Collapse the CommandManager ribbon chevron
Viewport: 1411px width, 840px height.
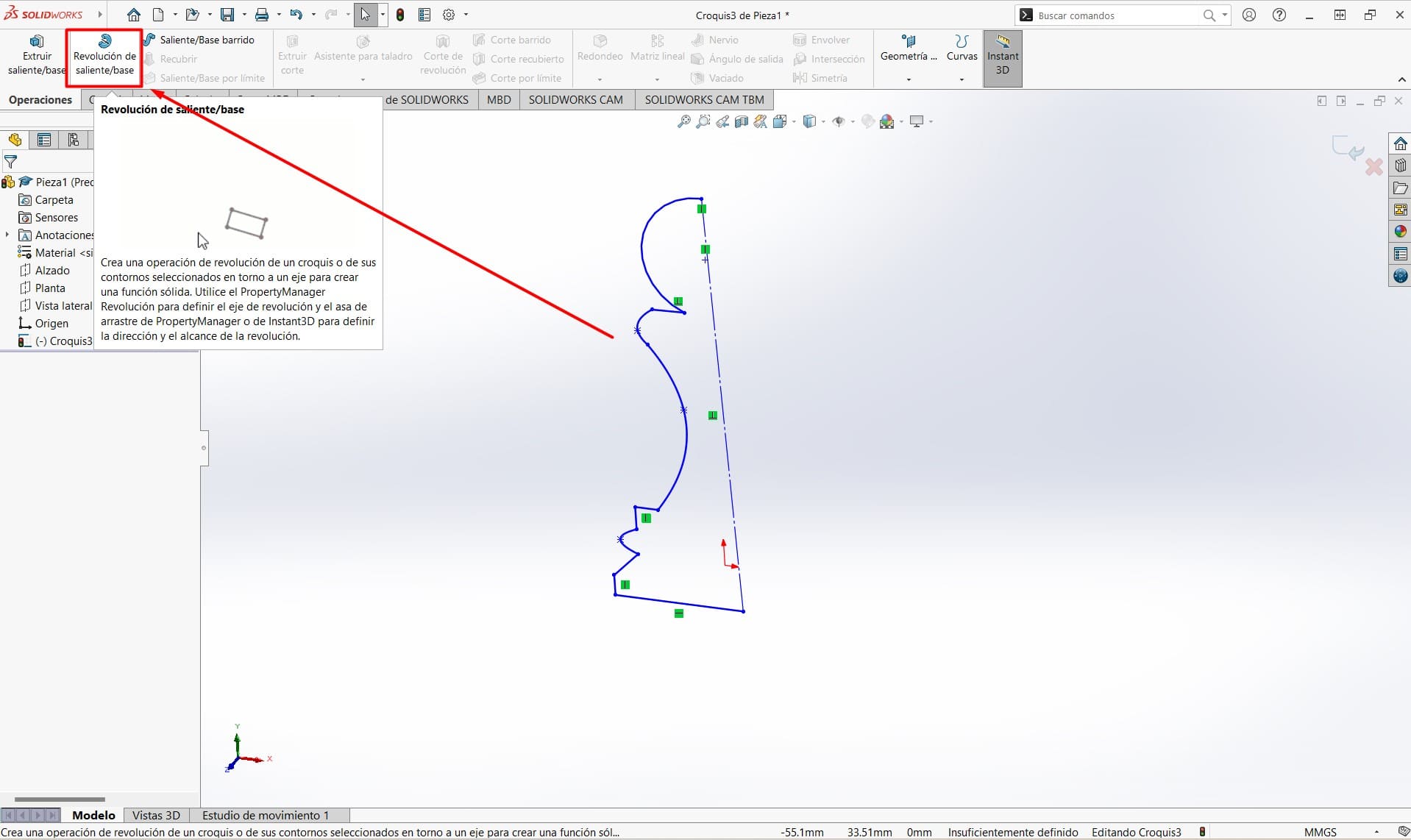tap(1401, 79)
